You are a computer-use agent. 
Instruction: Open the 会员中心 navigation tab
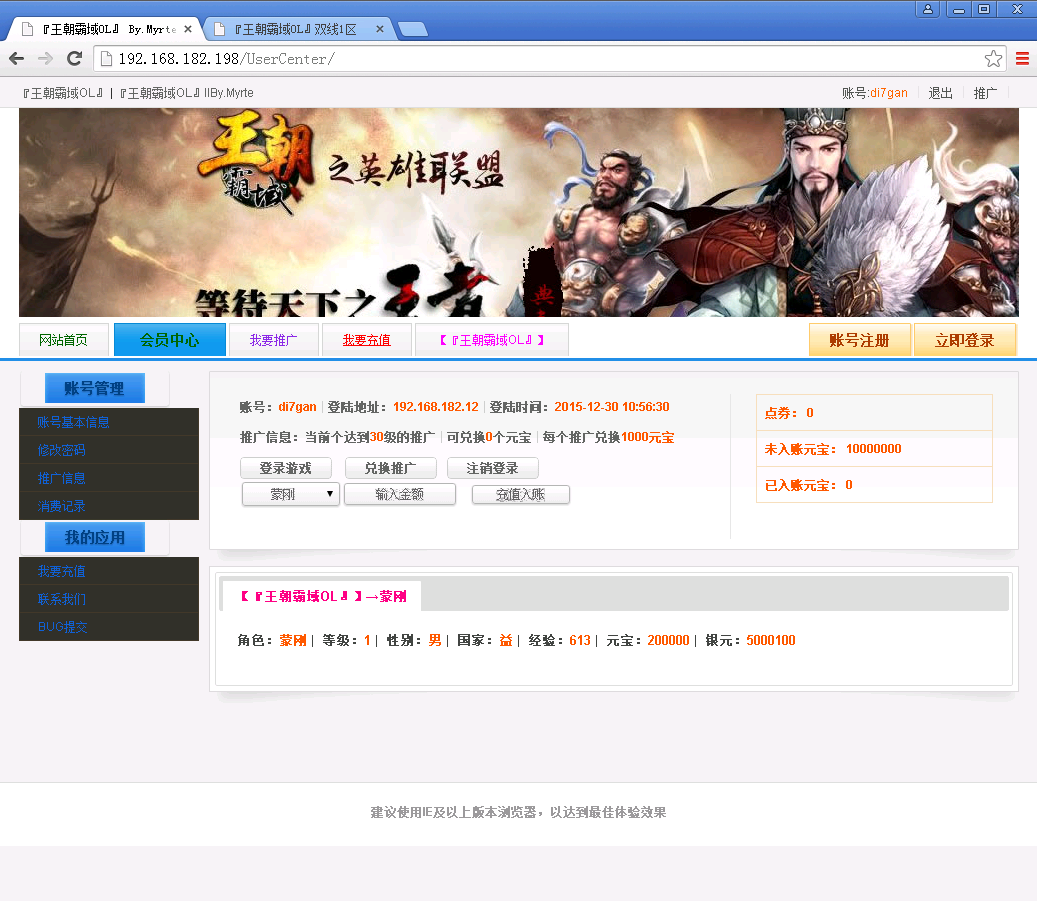coord(169,340)
